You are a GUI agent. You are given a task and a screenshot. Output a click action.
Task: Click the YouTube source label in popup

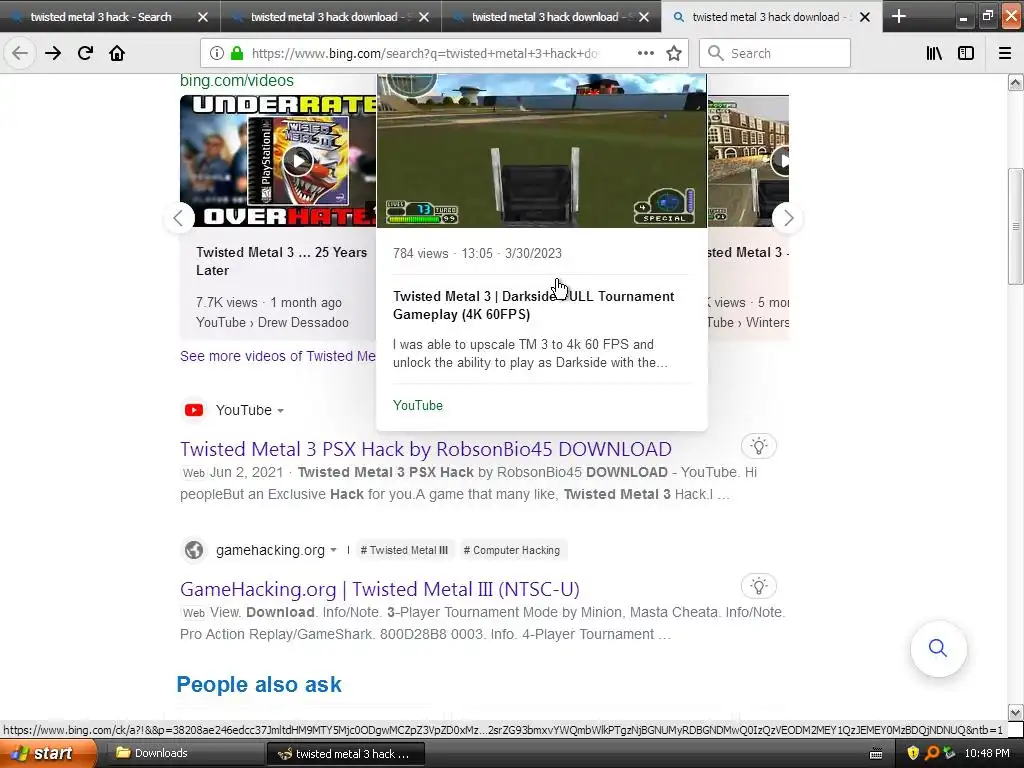(418, 405)
